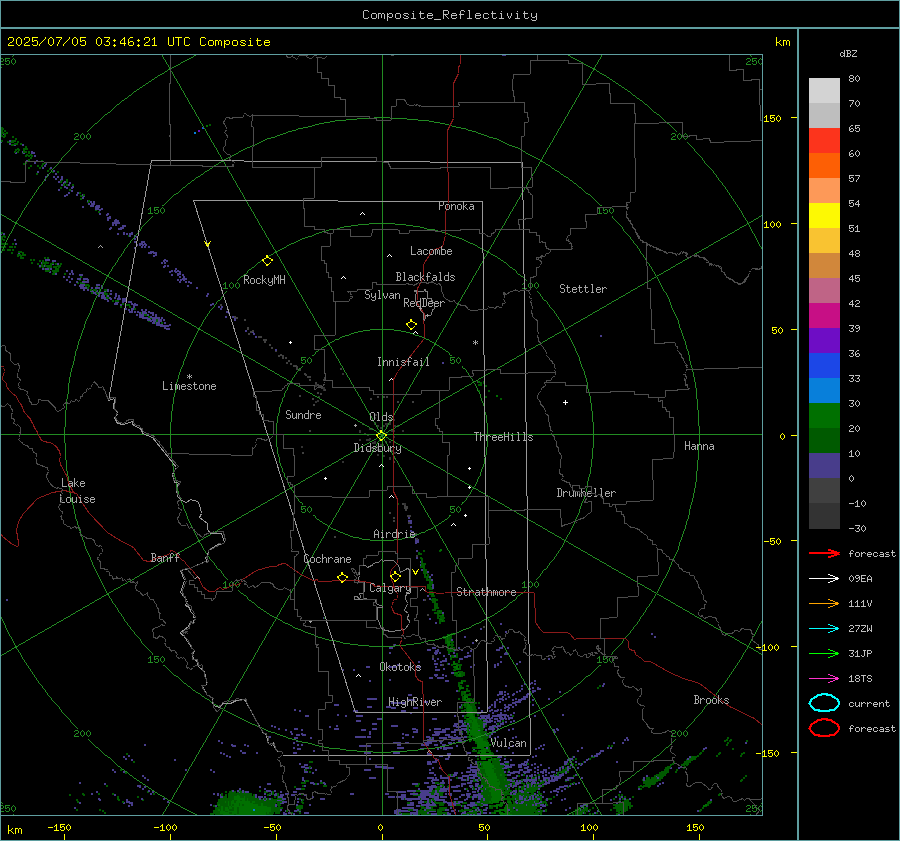
Task: Click the green 31JP arrow in legend
Action: point(824,653)
